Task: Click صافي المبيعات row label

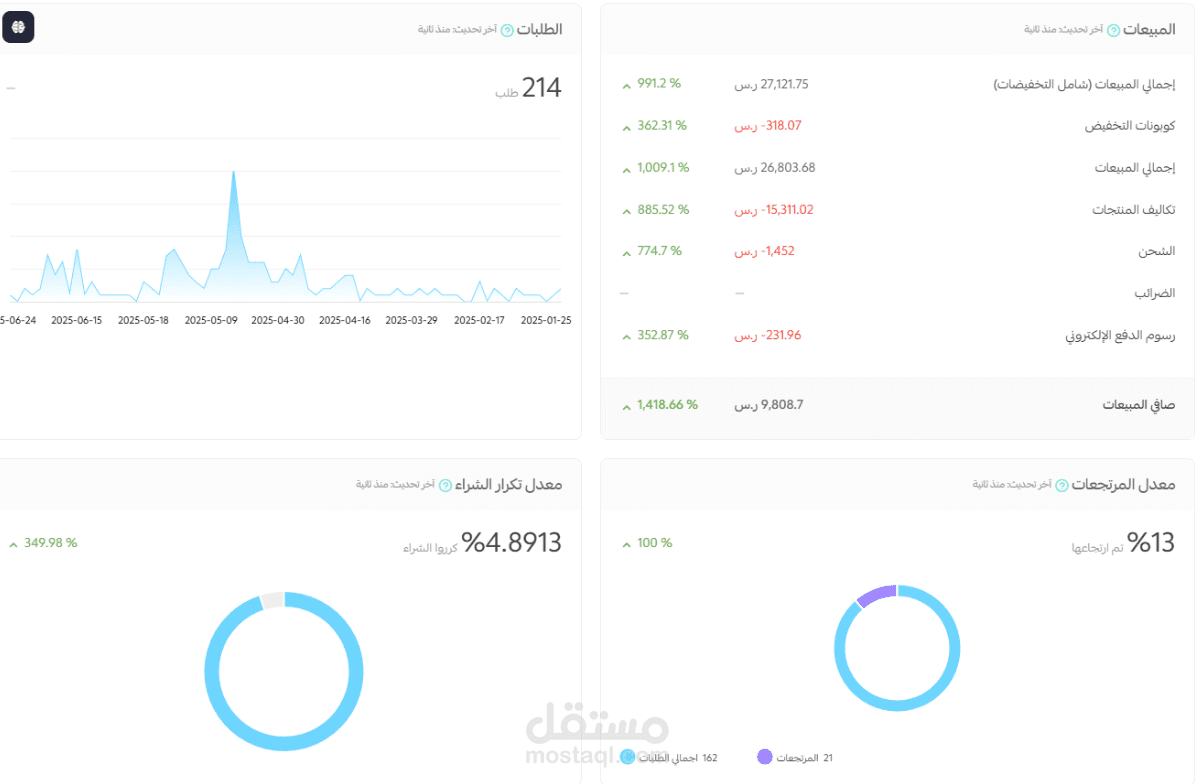Action: click(1139, 405)
